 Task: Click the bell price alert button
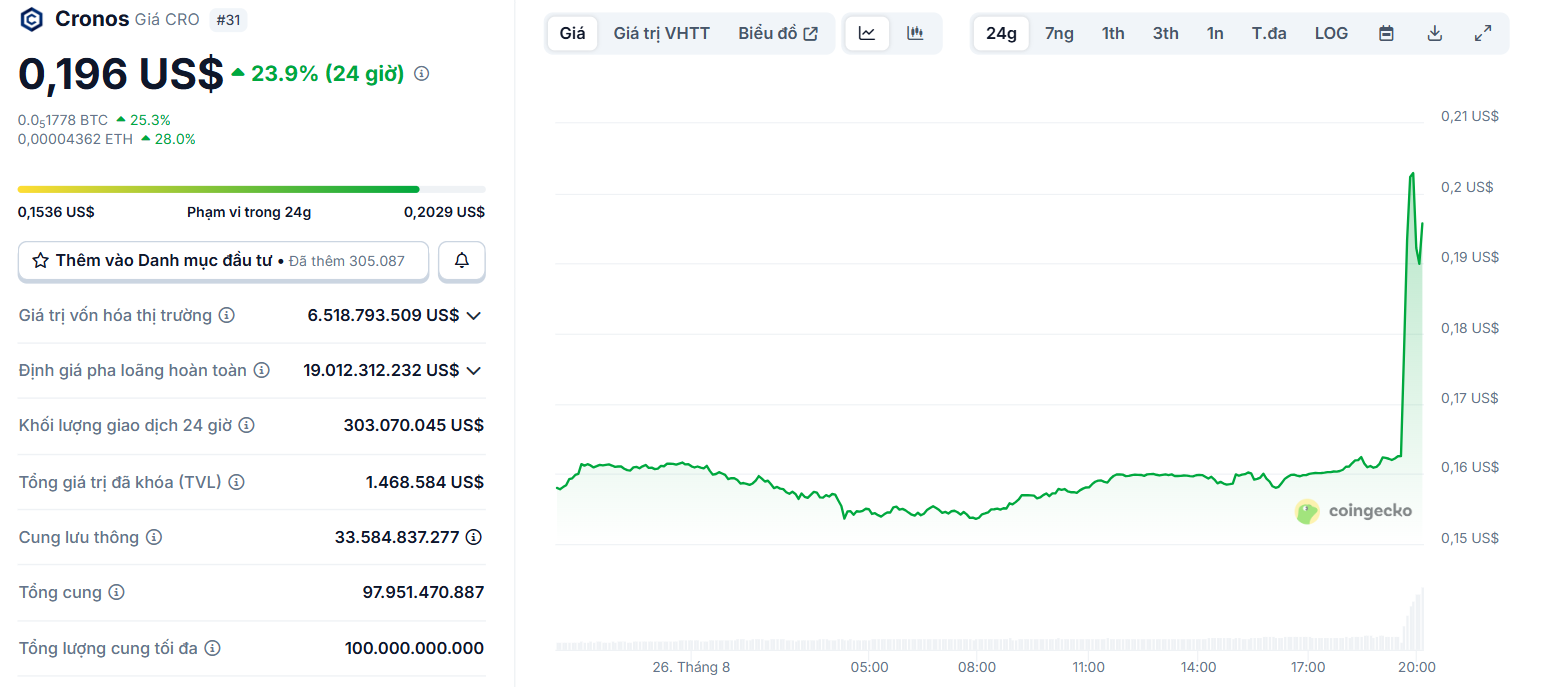(462, 261)
